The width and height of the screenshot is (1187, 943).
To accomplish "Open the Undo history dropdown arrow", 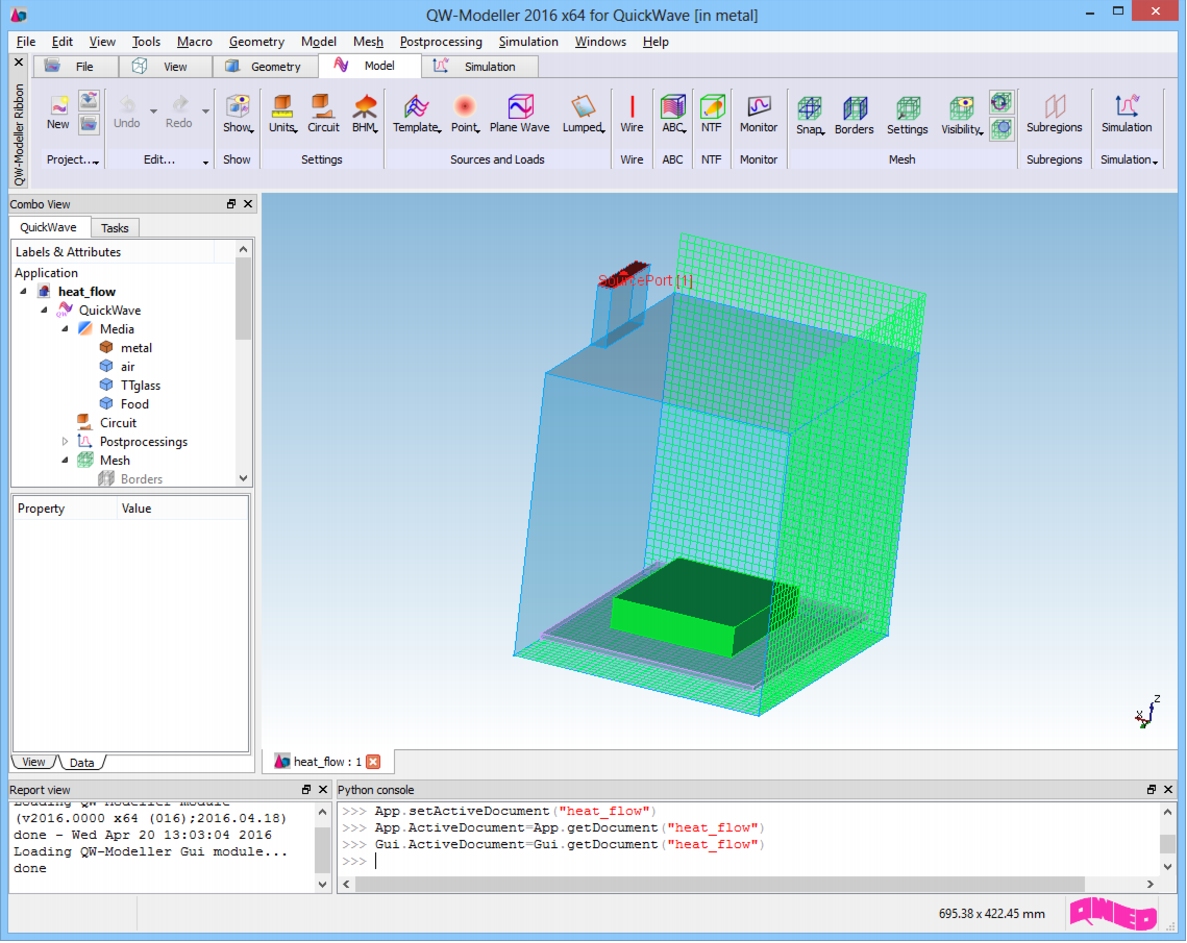I will pyautogui.click(x=154, y=111).
